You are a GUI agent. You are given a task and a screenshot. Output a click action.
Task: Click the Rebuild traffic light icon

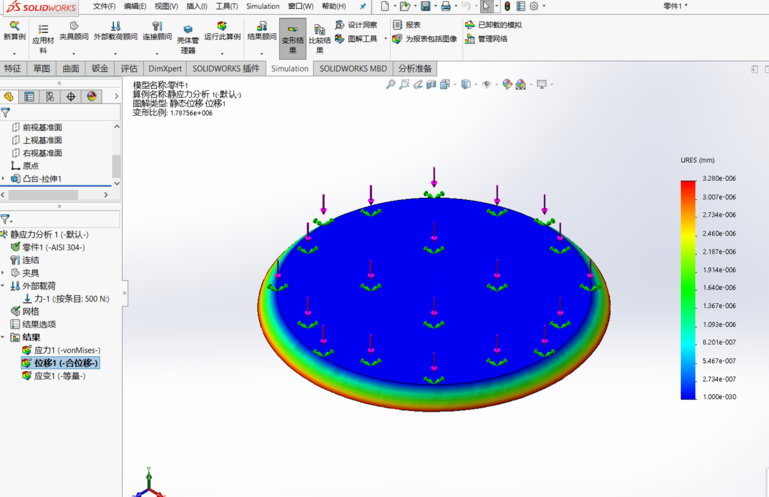(x=507, y=6)
